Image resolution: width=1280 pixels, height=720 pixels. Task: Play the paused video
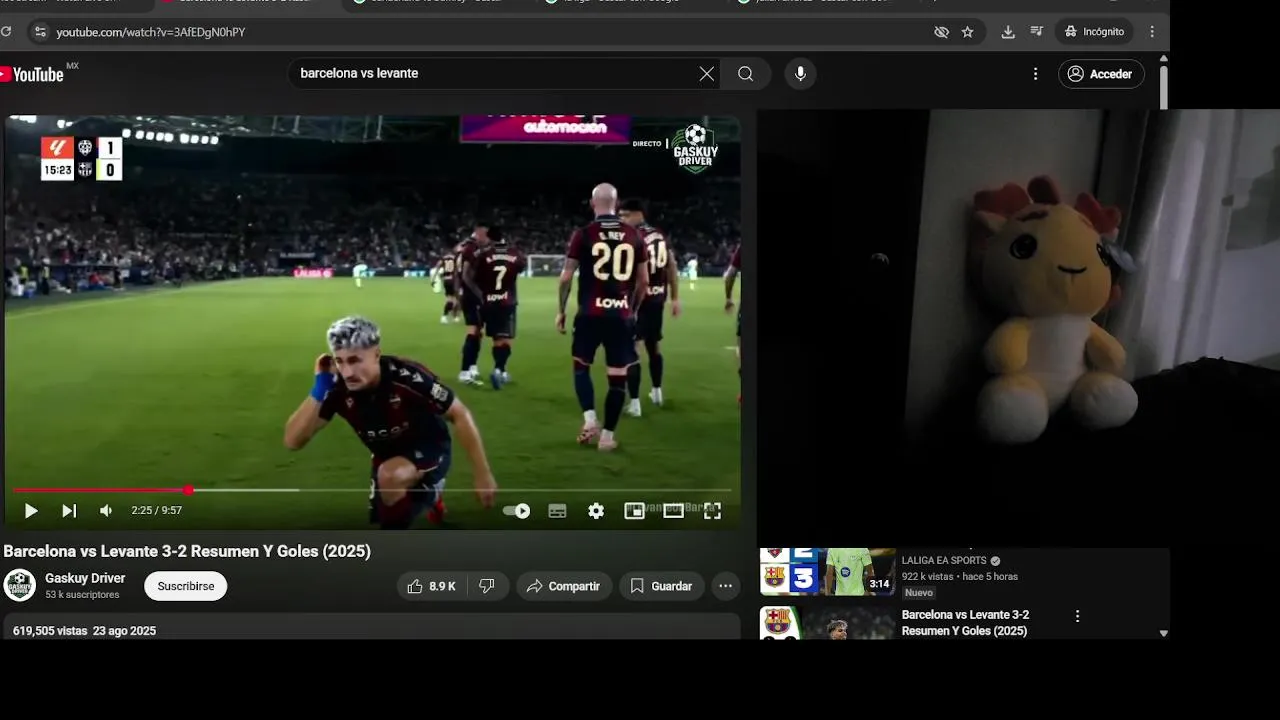(x=31, y=511)
